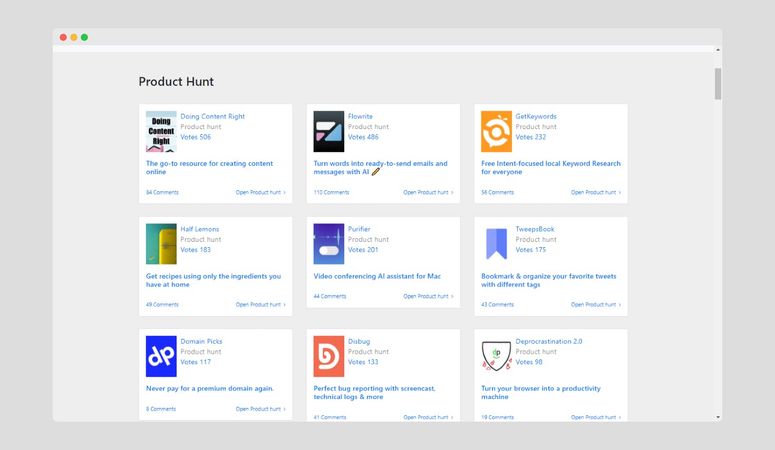Click the Domain Picks dp logo icon

click(x=161, y=357)
